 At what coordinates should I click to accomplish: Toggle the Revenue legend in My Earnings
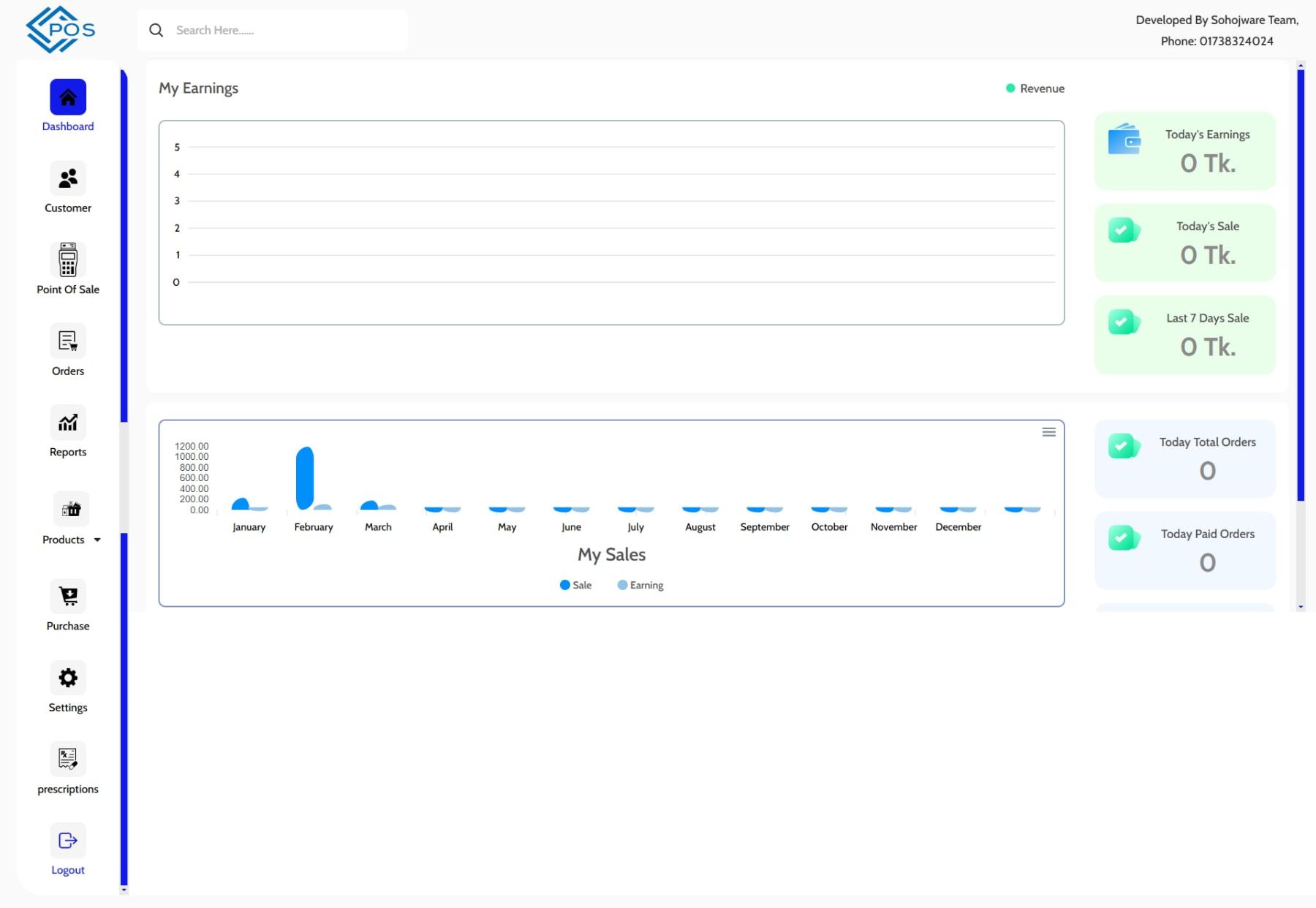point(1035,88)
